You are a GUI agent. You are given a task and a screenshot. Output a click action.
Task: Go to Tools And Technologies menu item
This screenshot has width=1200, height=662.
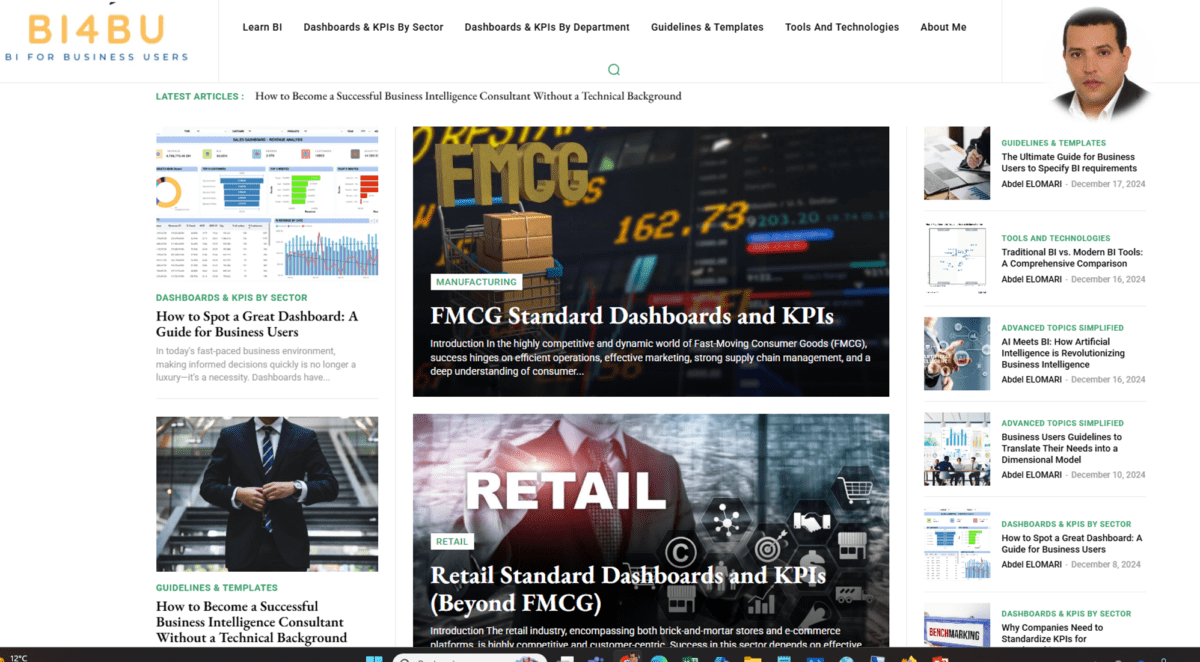pos(841,27)
